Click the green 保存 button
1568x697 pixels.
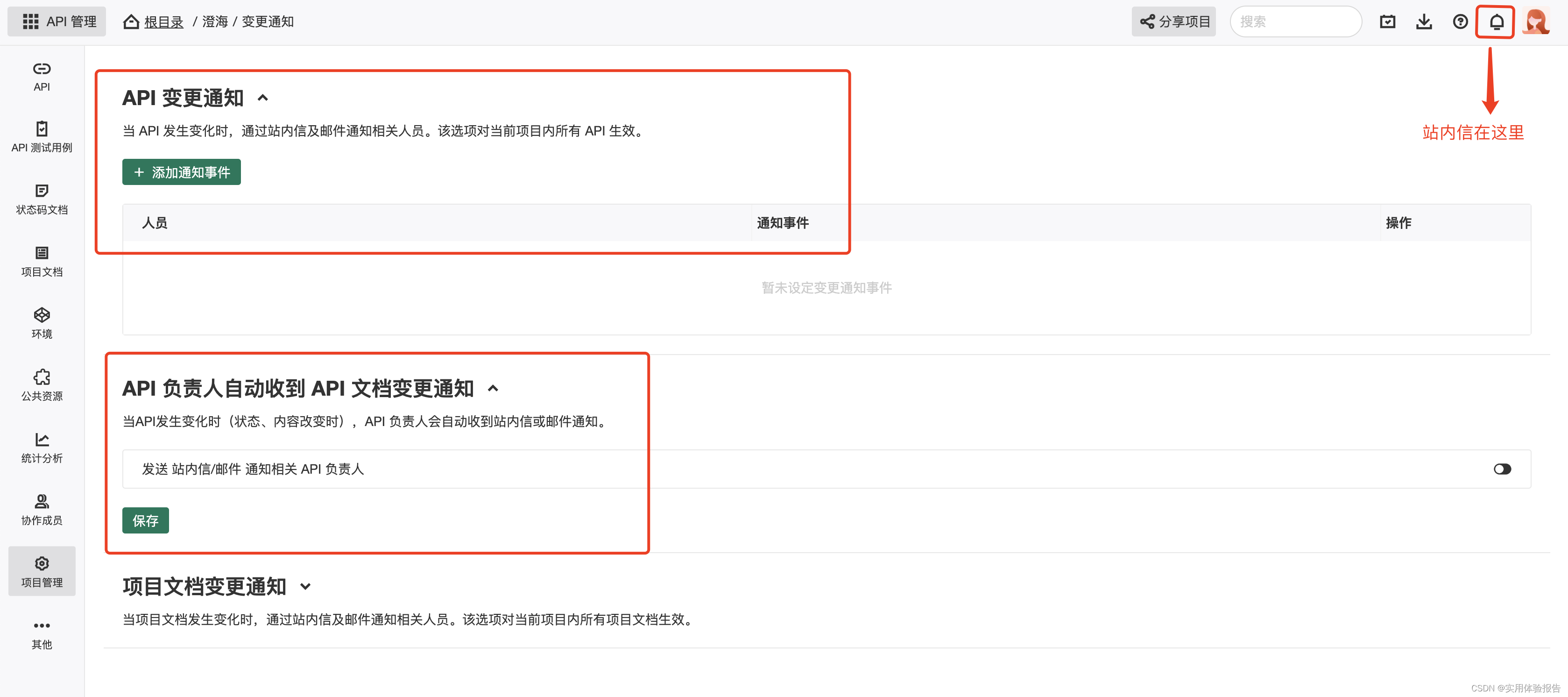[x=146, y=520]
